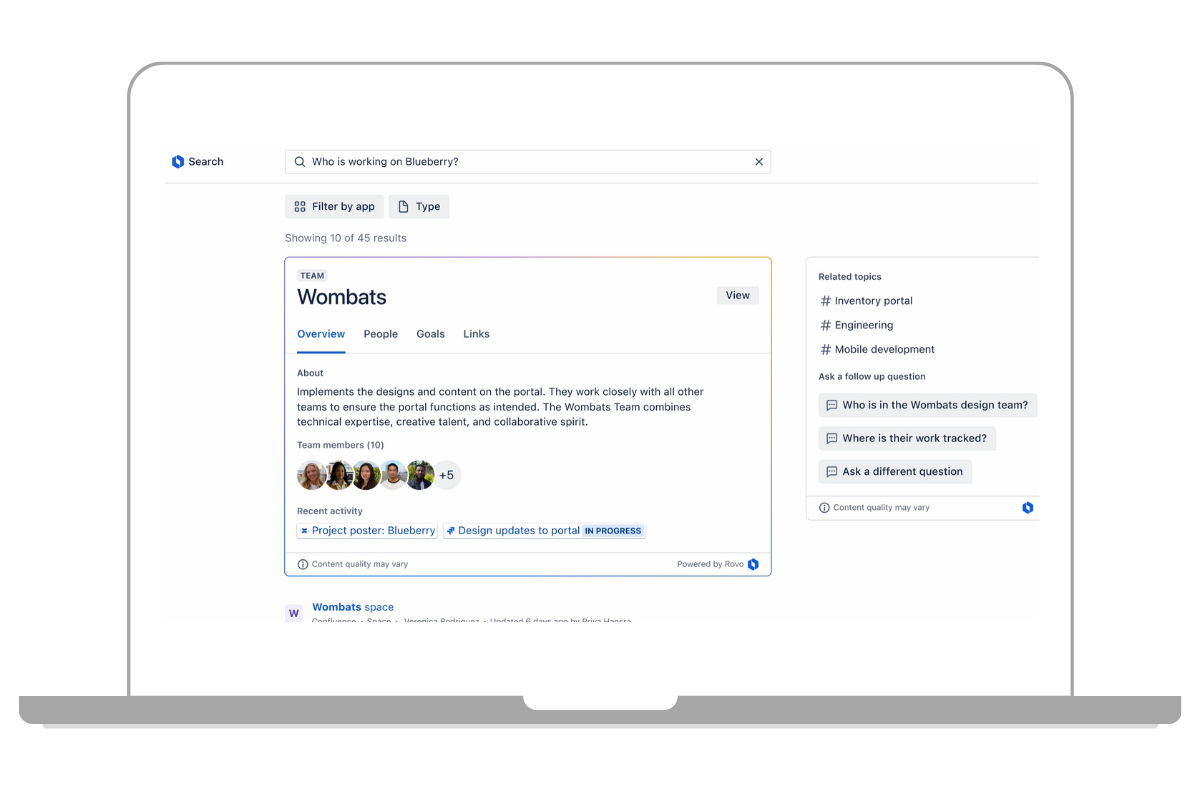Clear the search query with the X
The width and height of the screenshot is (1200, 790).
pos(759,162)
